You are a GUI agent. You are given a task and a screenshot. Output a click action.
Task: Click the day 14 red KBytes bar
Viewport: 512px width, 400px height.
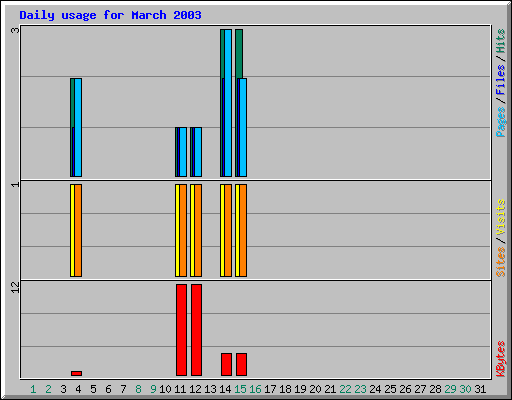(x=226, y=364)
